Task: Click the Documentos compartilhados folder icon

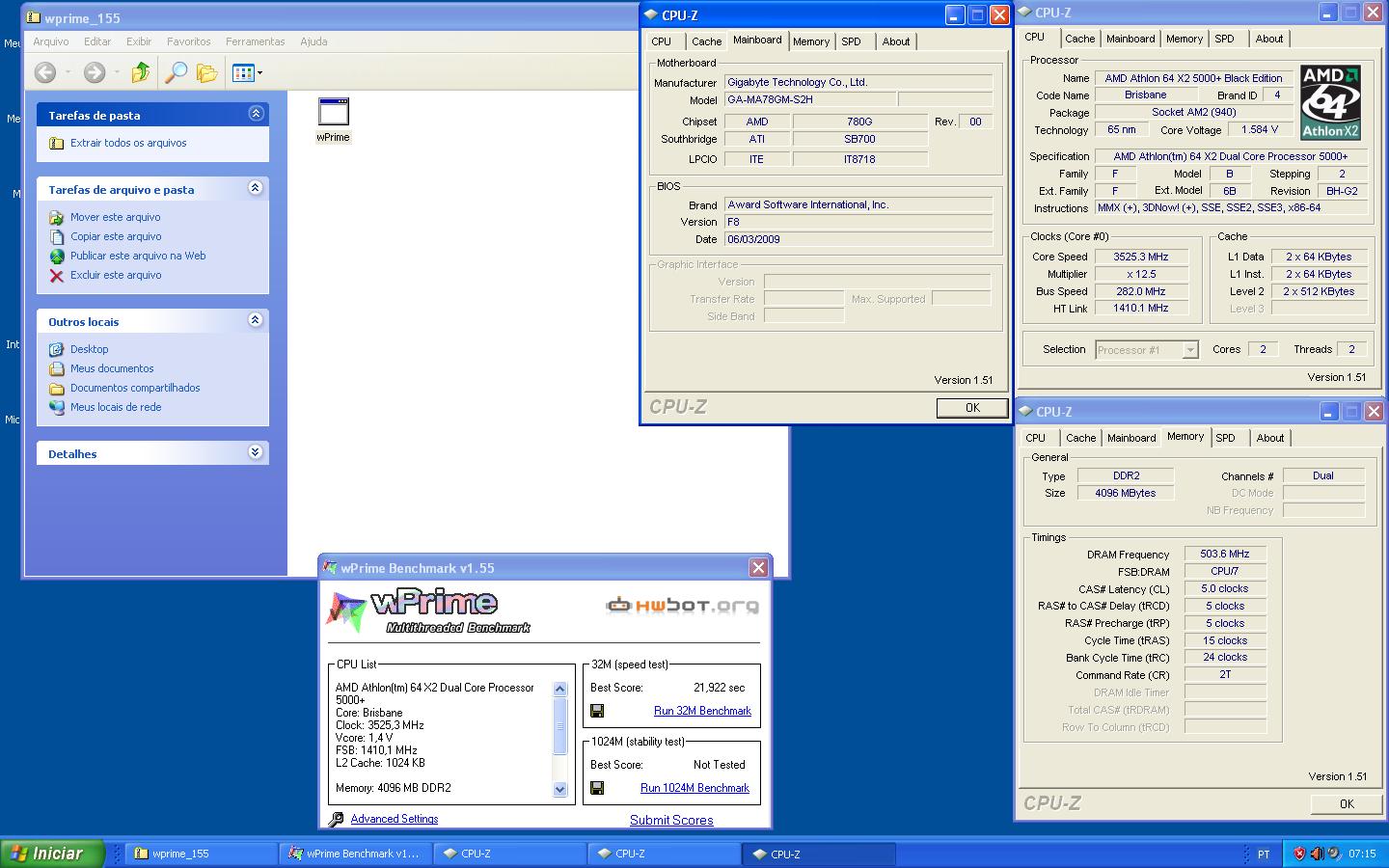Action: [57, 388]
